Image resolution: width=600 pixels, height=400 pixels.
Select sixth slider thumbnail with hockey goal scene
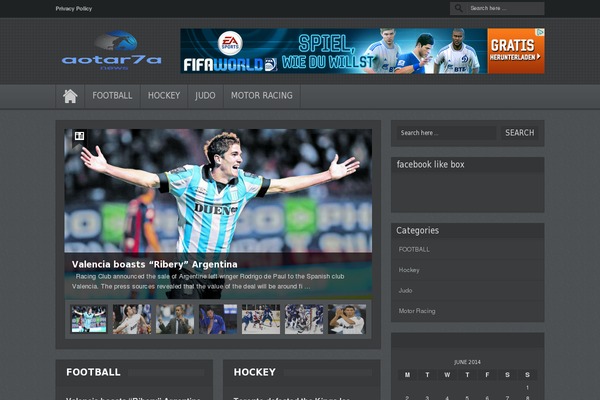[304, 319]
